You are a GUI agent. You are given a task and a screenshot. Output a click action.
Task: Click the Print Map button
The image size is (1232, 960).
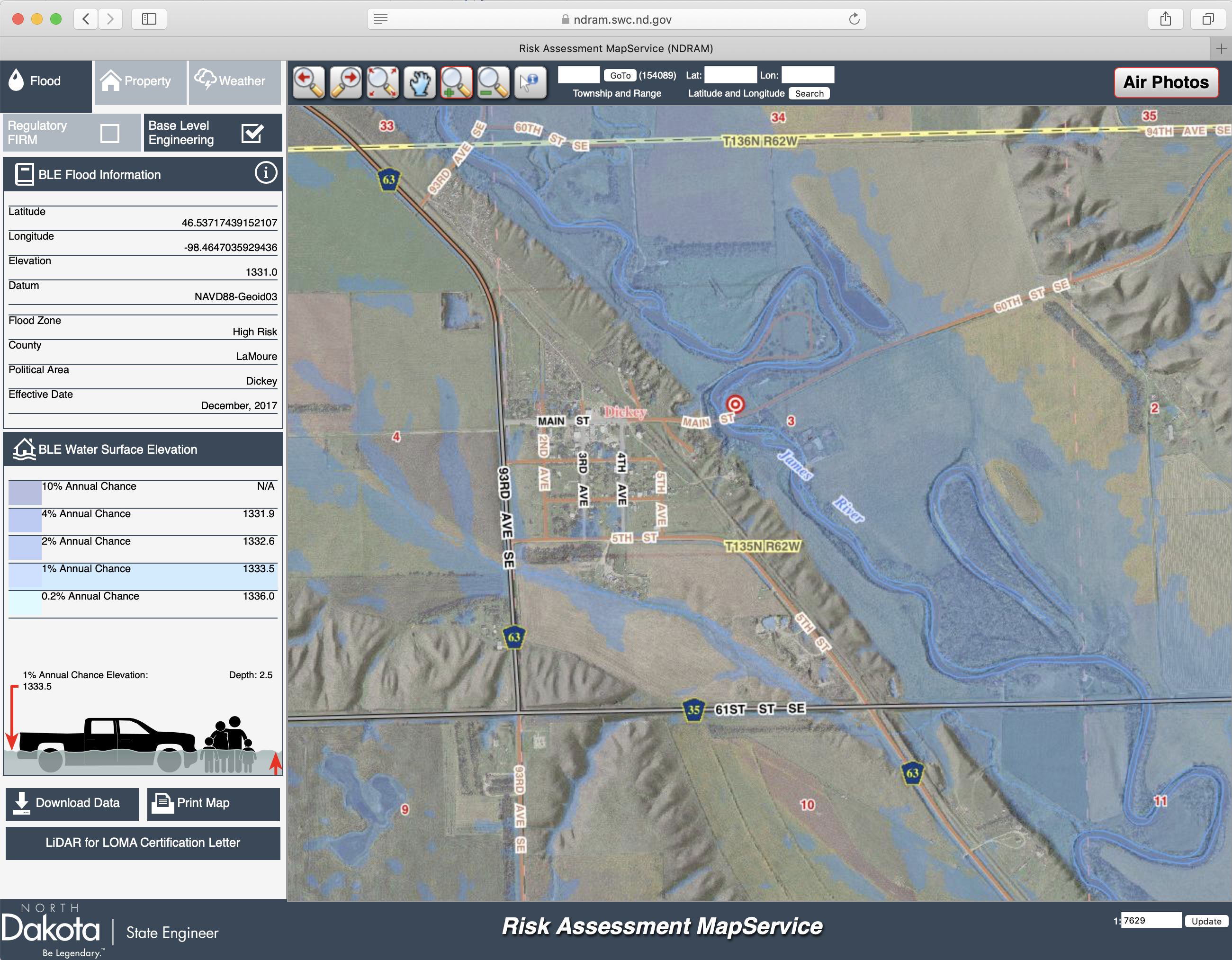coord(213,804)
